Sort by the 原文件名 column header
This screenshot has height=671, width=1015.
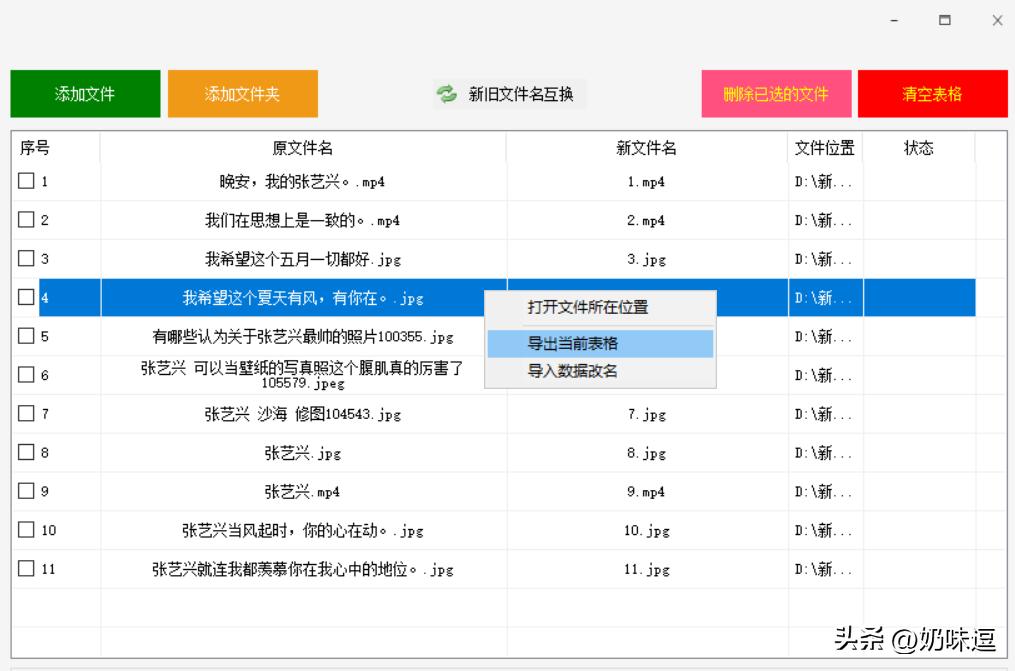pyautogui.click(x=303, y=148)
